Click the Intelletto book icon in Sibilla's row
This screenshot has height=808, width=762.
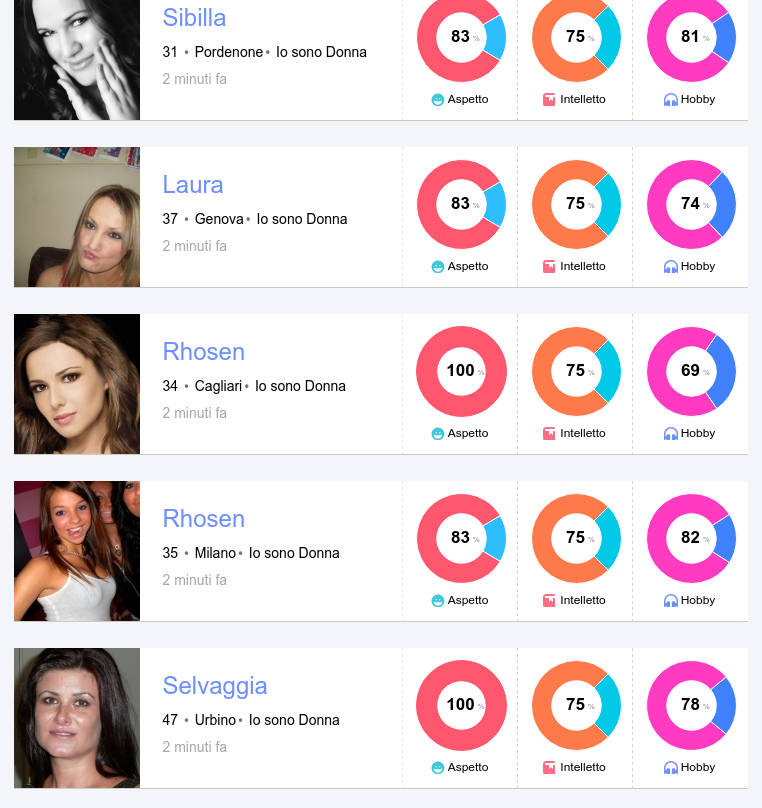tap(549, 99)
